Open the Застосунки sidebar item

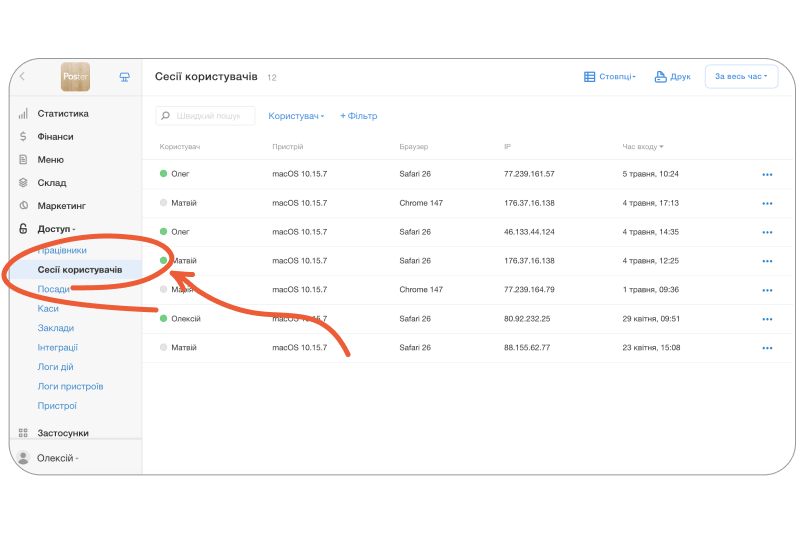[63, 433]
